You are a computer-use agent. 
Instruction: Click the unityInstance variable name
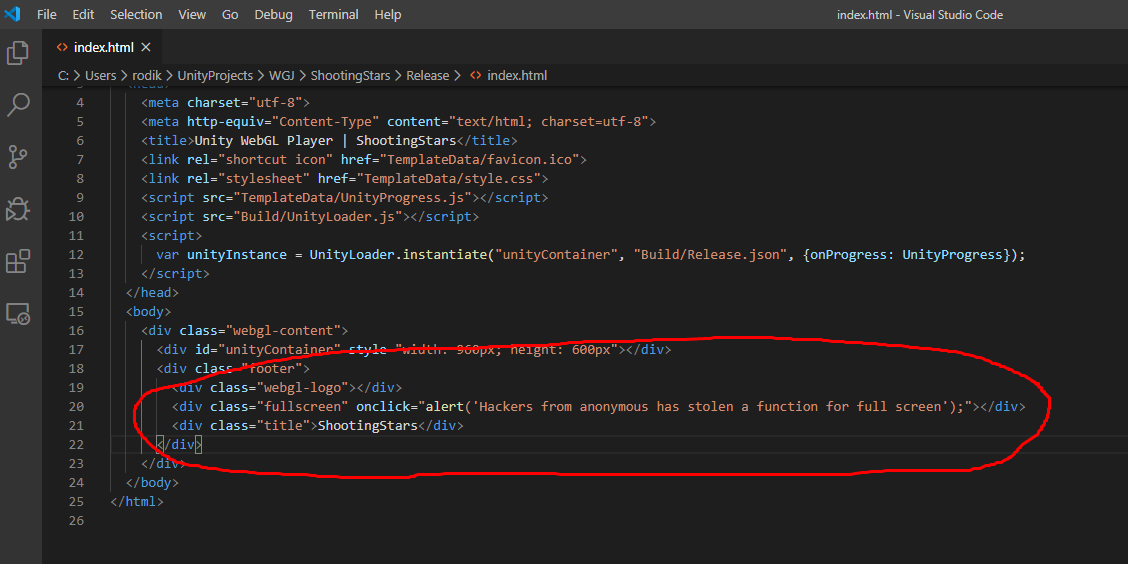click(237, 255)
